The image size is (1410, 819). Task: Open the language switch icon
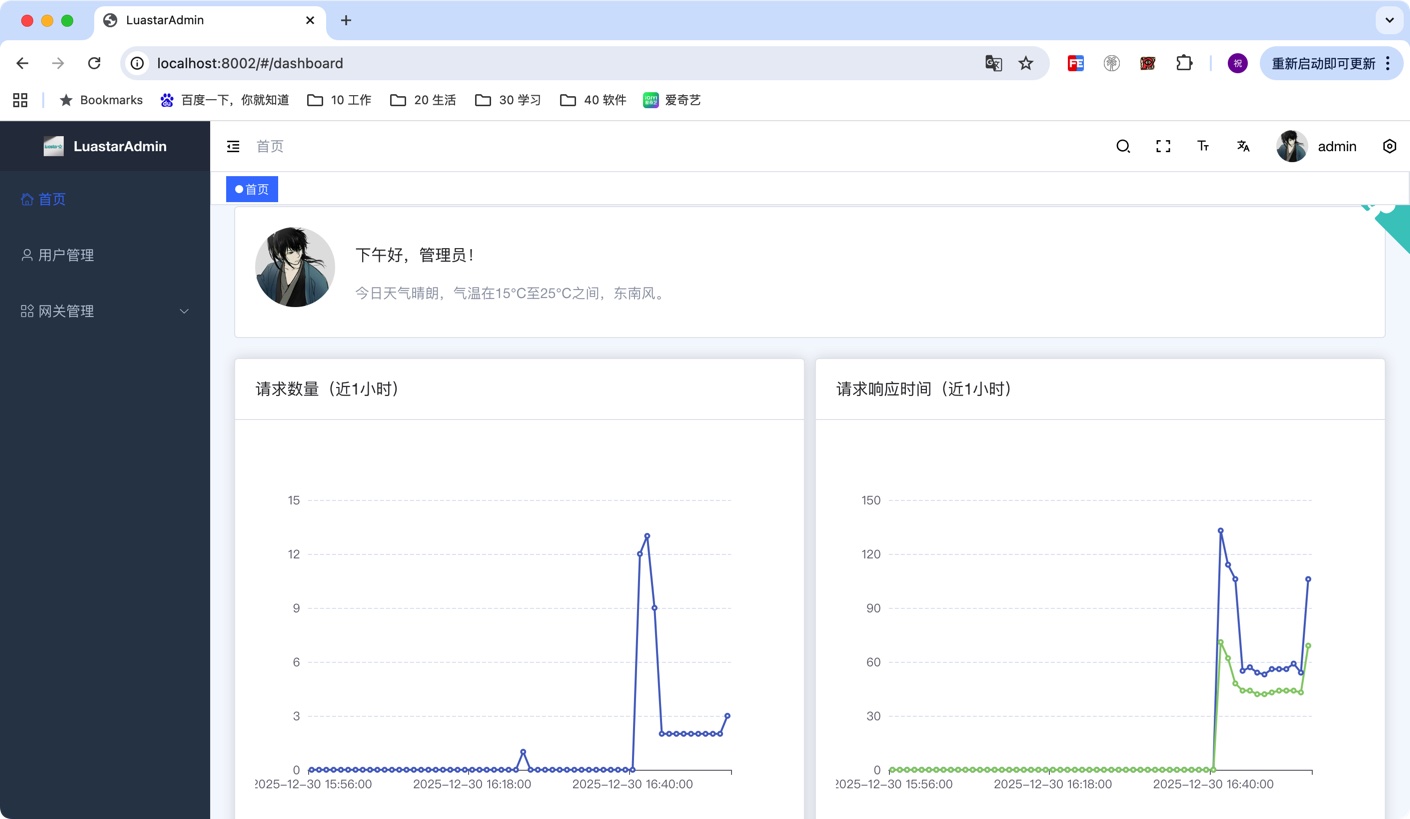point(1243,146)
